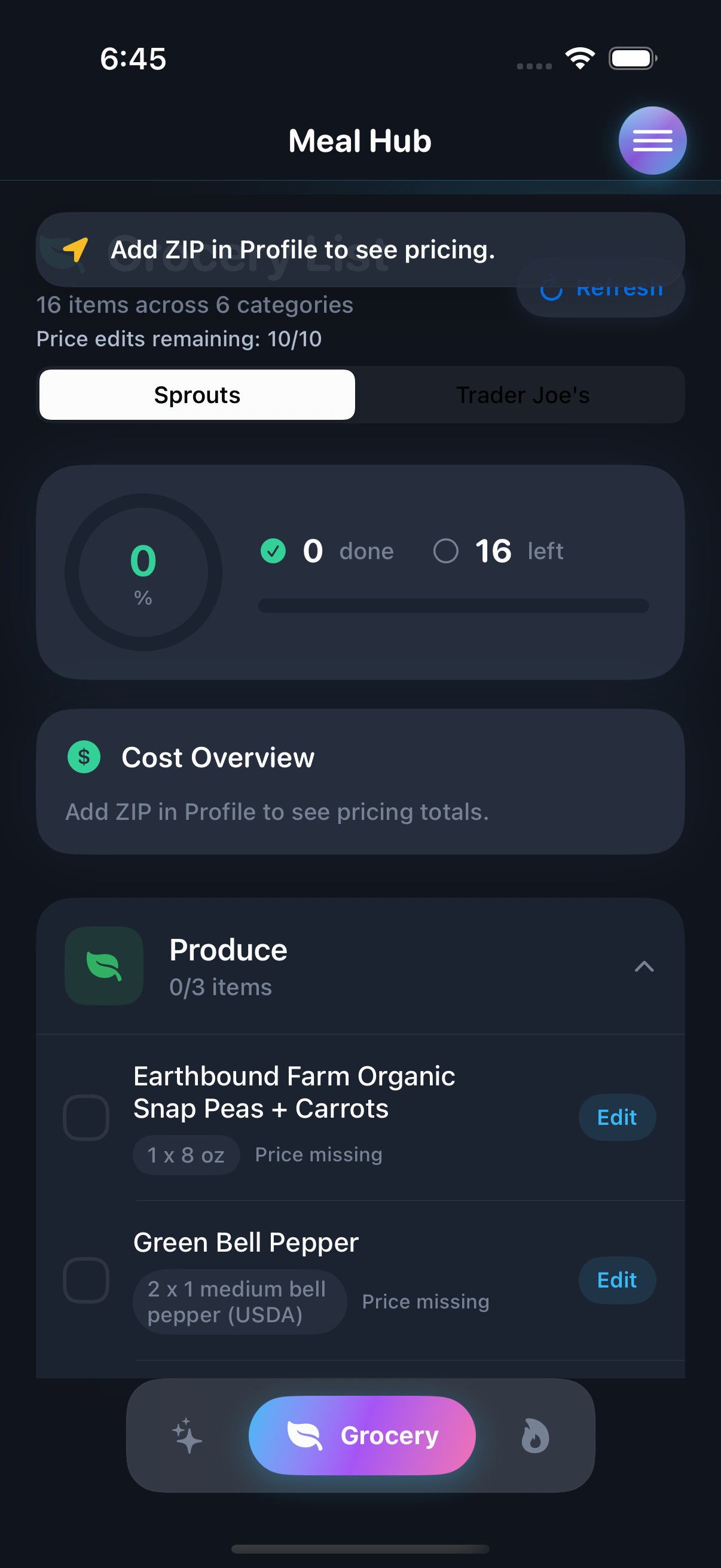Viewport: 721px width, 1568px height.
Task: Check off Green Bell Pepper item
Action: 87,1280
